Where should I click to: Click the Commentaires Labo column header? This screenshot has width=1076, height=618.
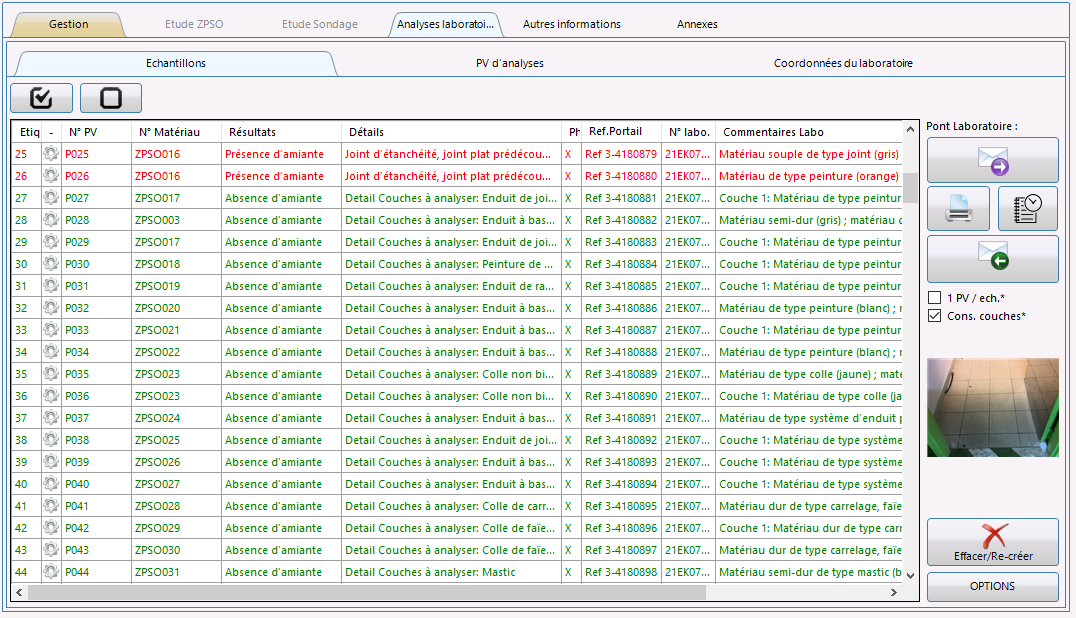pyautogui.click(x=809, y=132)
